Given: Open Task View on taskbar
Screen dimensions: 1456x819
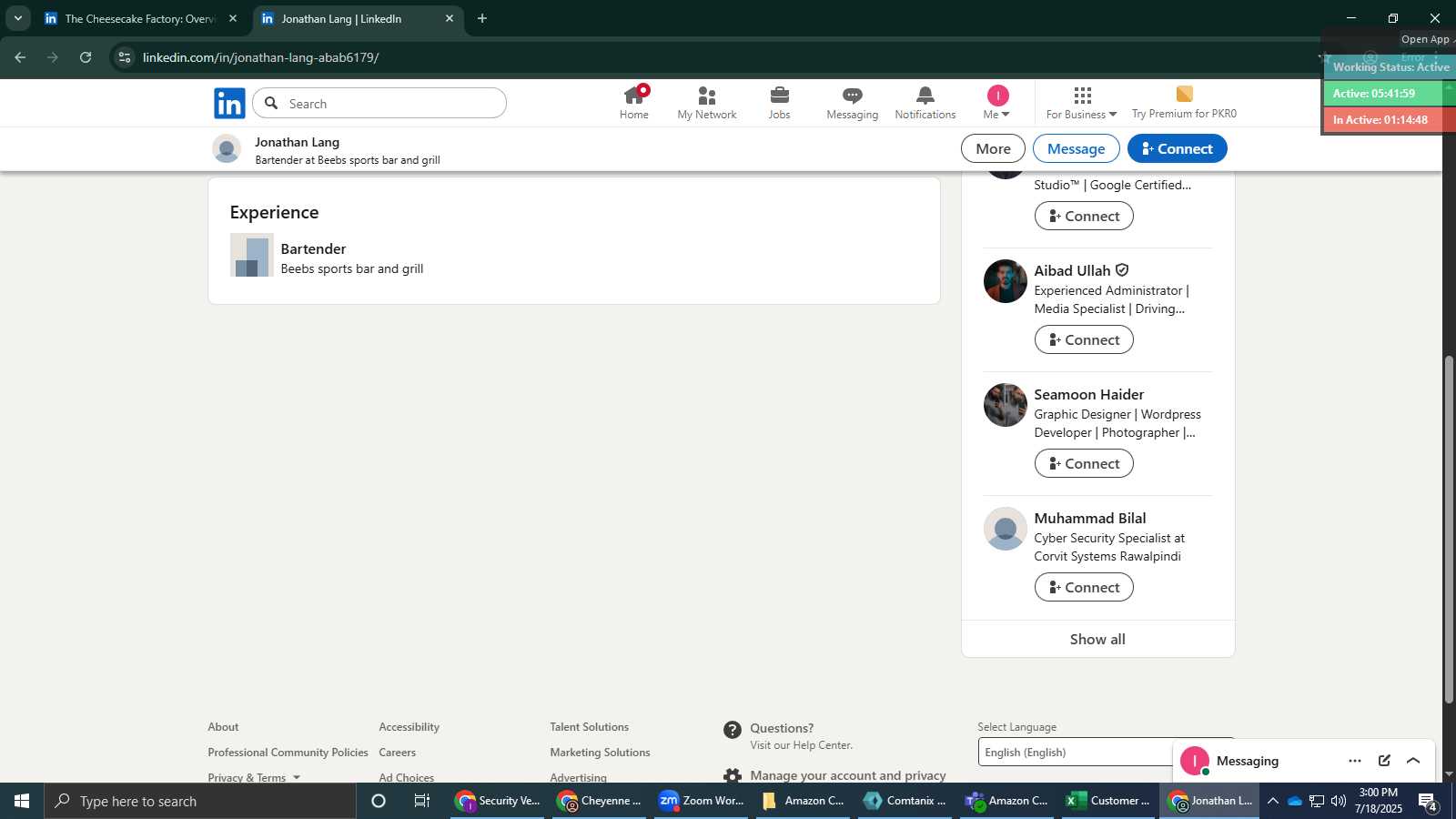Looking at the screenshot, I should click(422, 801).
